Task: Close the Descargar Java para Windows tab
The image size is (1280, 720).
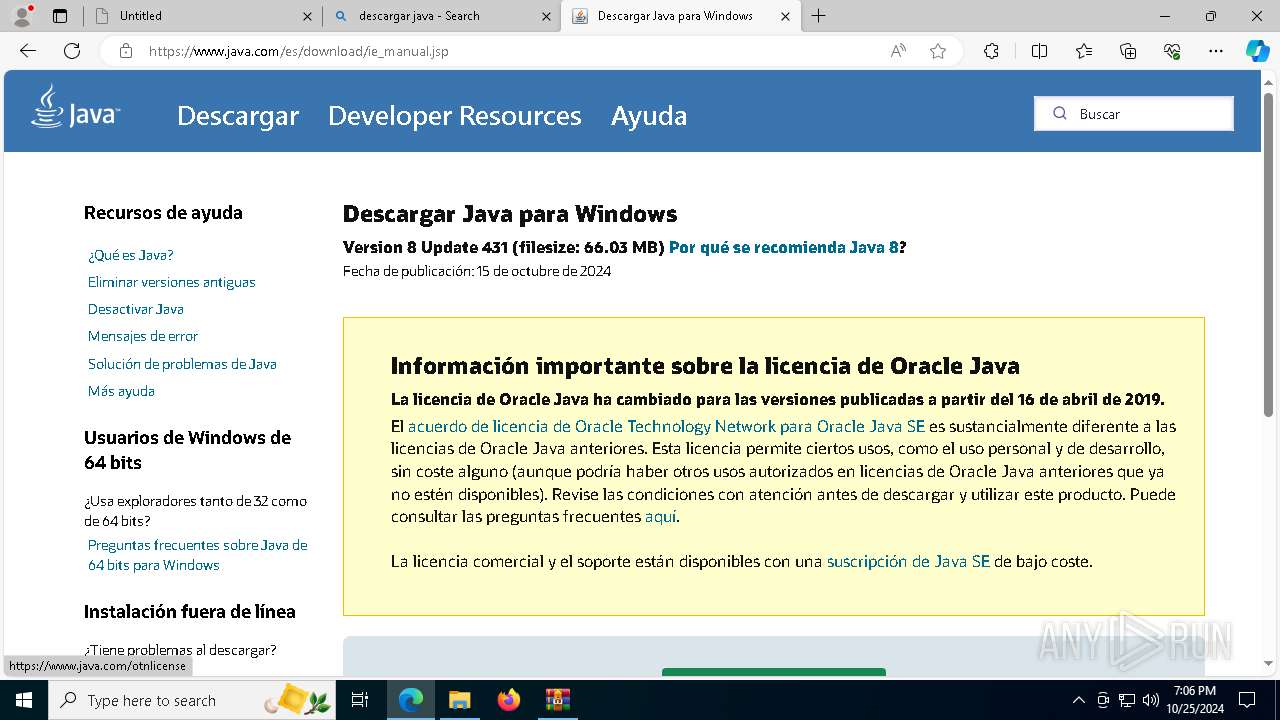Action: point(785,16)
